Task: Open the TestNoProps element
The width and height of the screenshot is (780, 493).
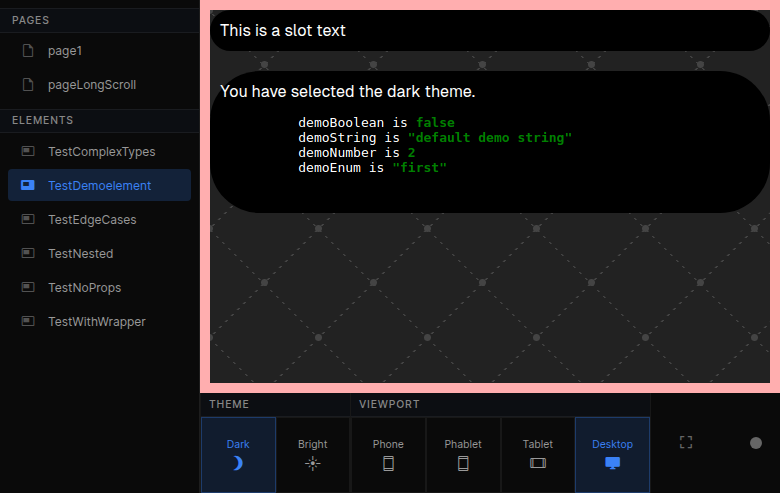Action: click(84, 288)
